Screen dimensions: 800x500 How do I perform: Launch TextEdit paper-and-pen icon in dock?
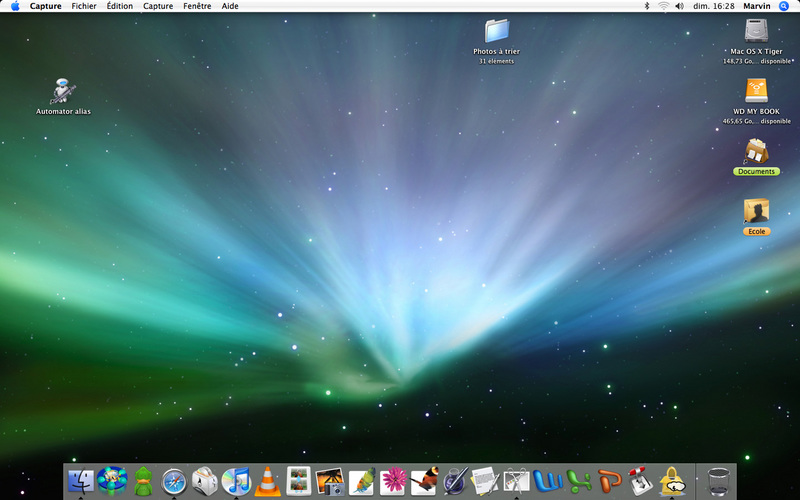485,481
